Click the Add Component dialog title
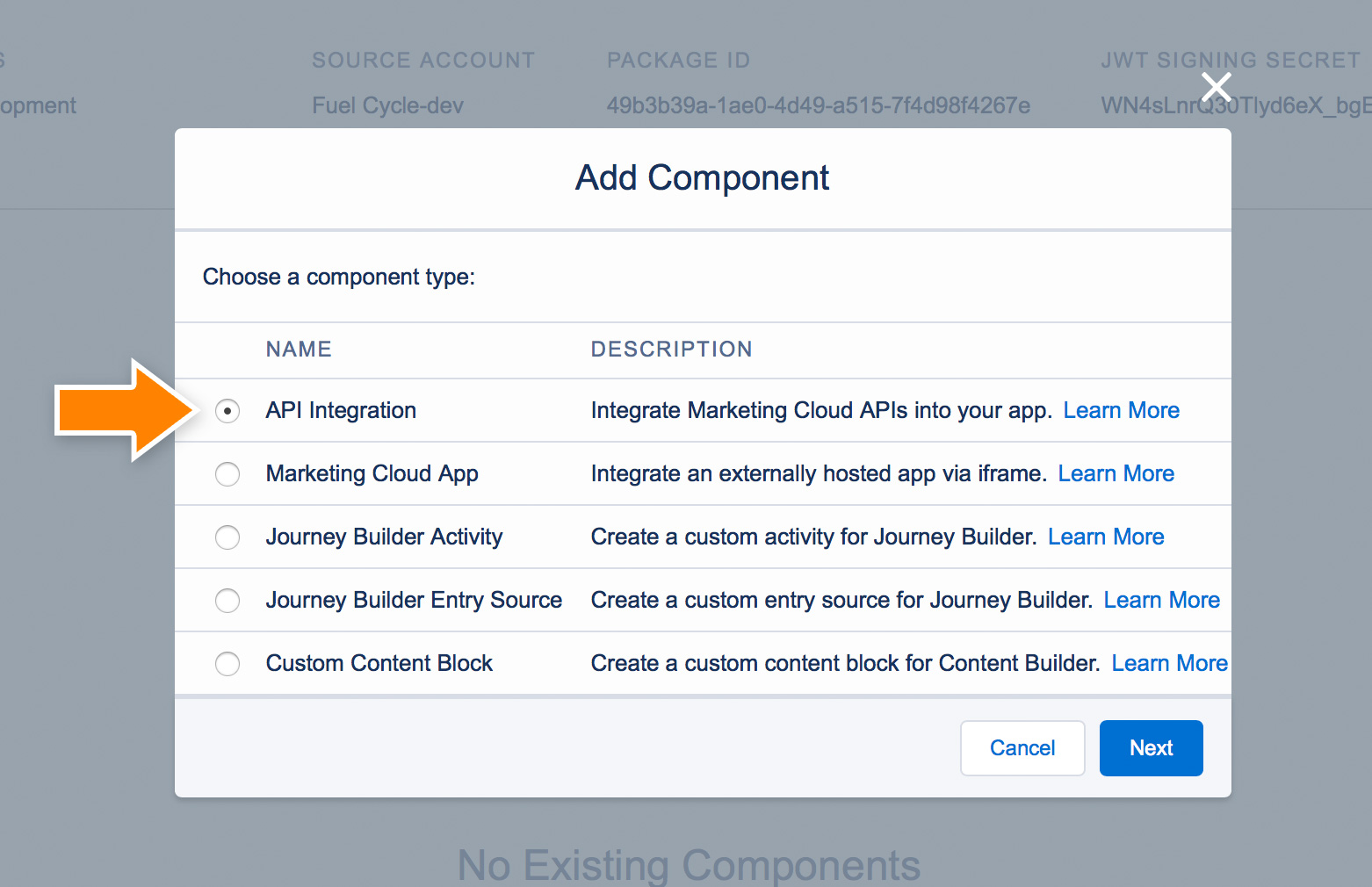Image resolution: width=1372 pixels, height=887 pixels. (x=703, y=177)
